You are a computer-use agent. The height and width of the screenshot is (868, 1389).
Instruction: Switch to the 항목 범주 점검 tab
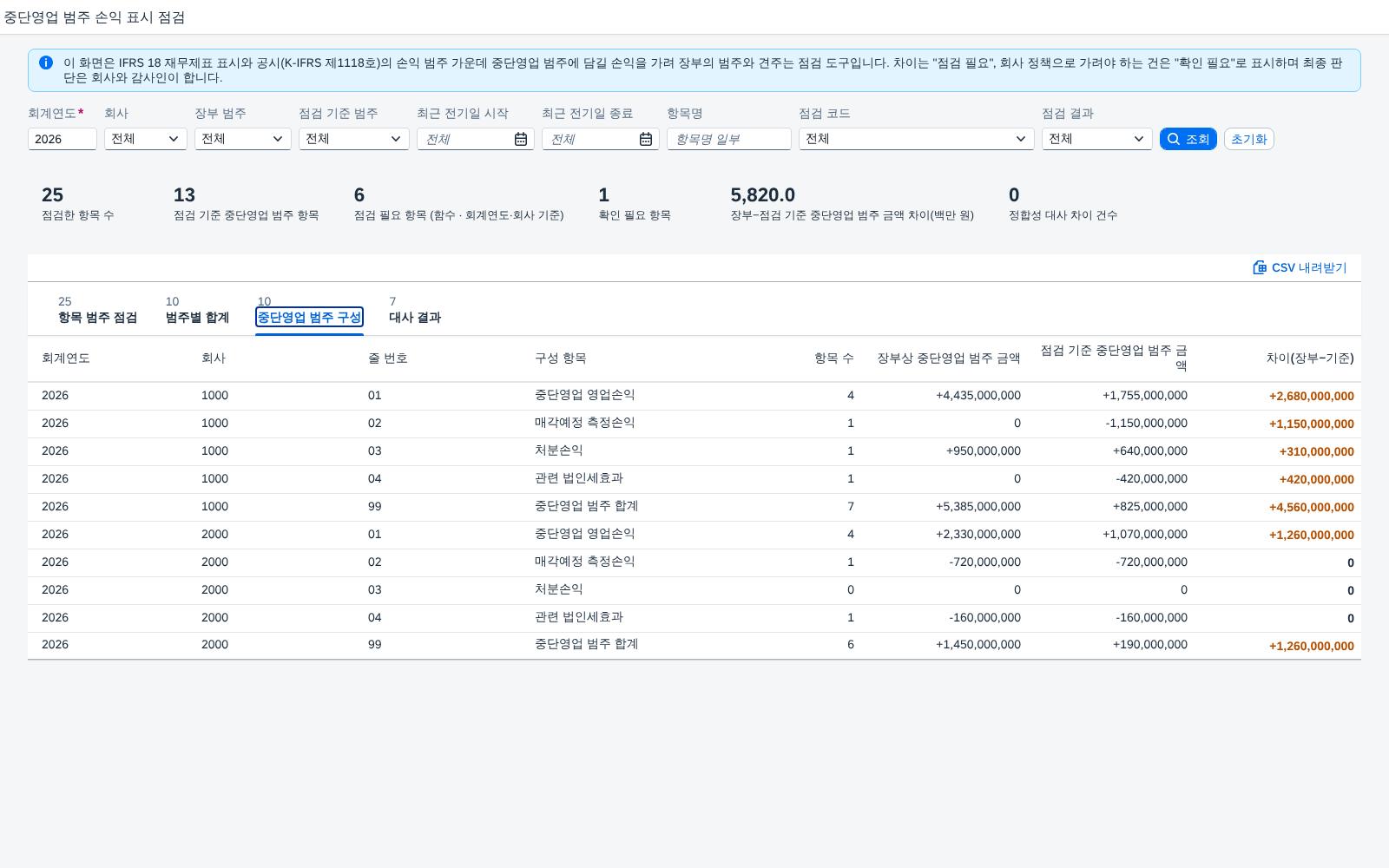pos(97,310)
